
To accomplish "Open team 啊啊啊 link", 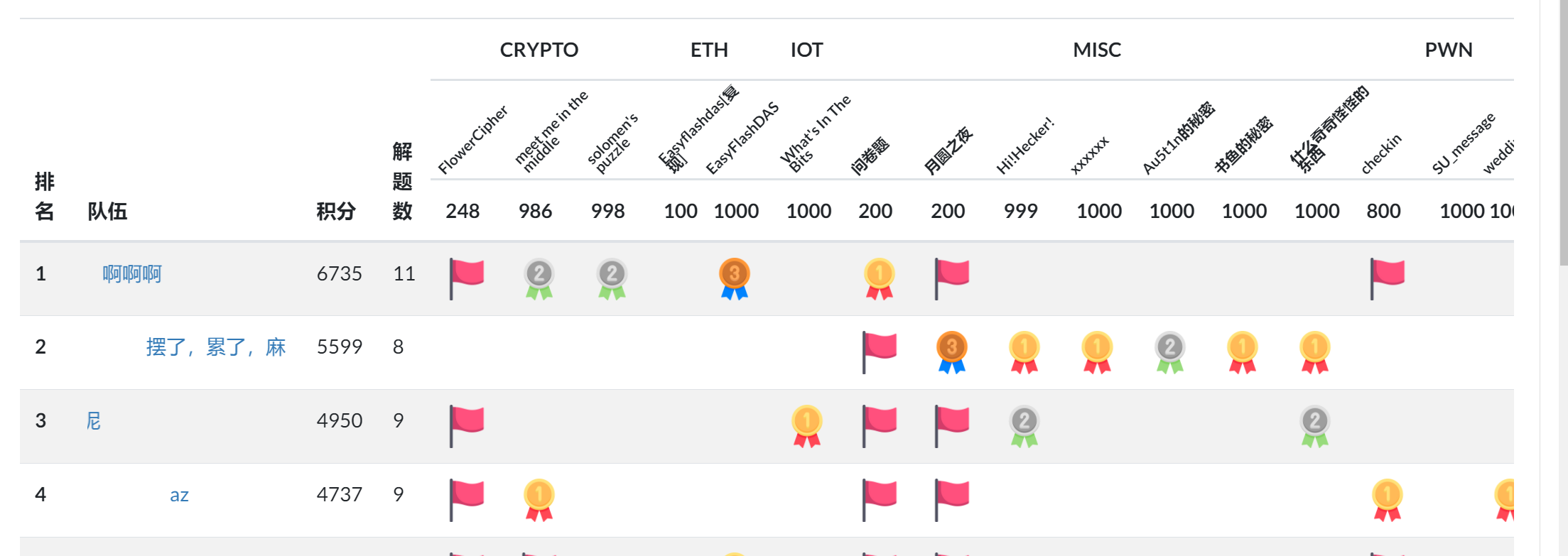I will tap(132, 273).
